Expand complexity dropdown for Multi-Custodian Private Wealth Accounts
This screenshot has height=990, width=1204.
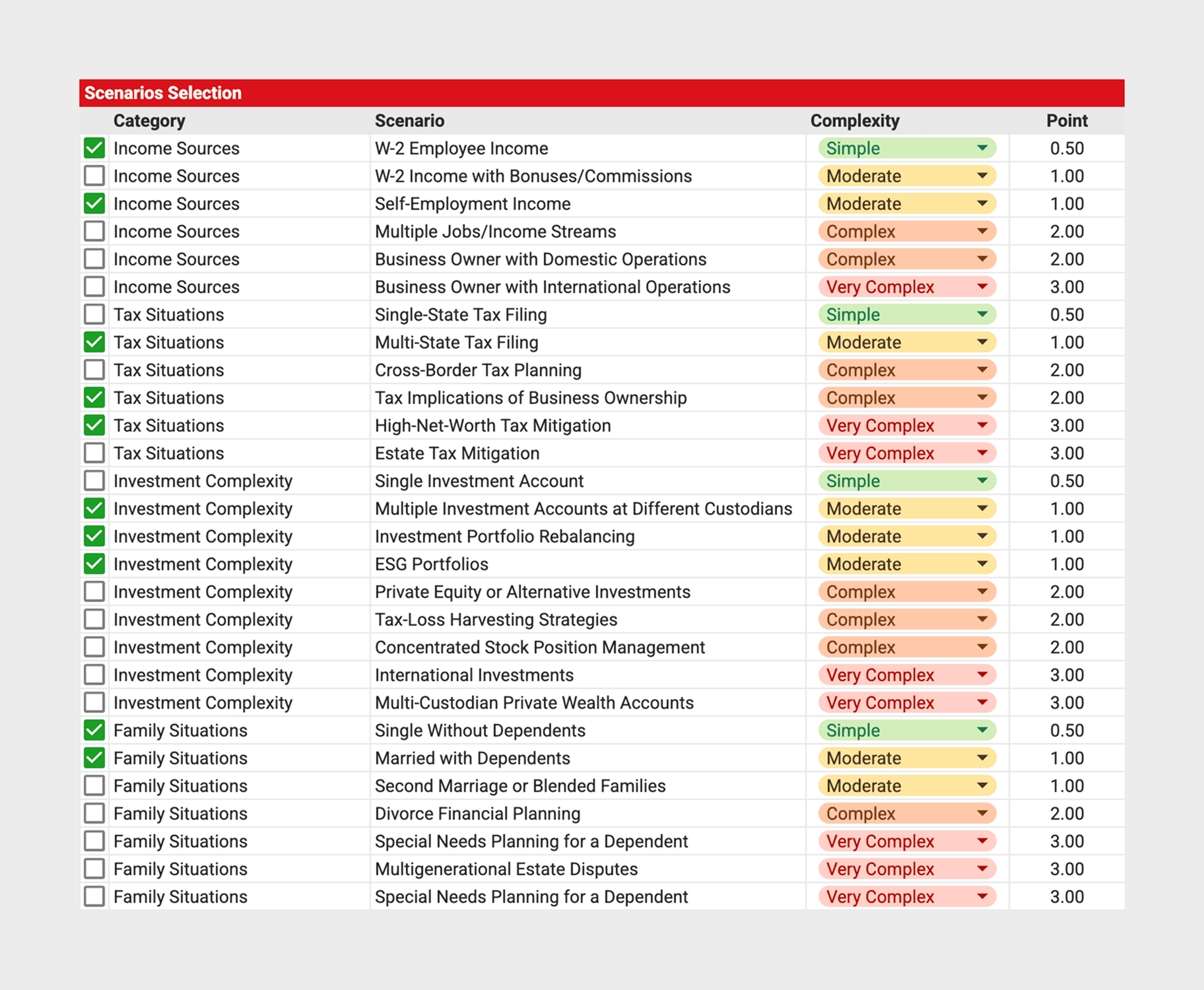click(x=907, y=703)
